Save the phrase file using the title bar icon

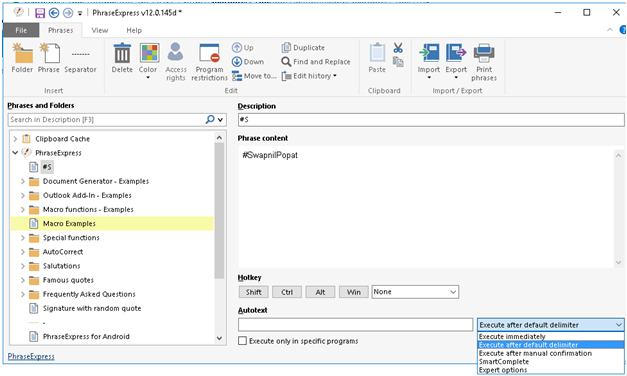click(40, 13)
